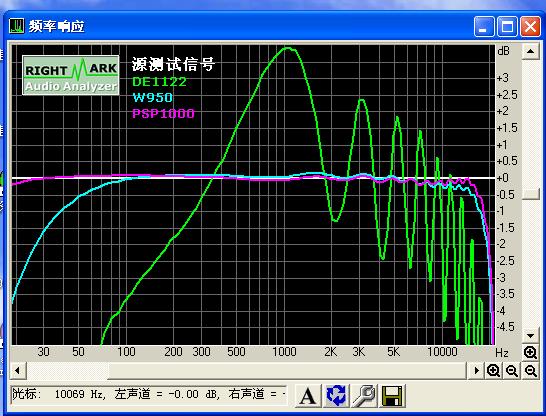Click the spectrum app icon in title bar
Viewport: 546px width, 416px height.
tap(17, 26)
